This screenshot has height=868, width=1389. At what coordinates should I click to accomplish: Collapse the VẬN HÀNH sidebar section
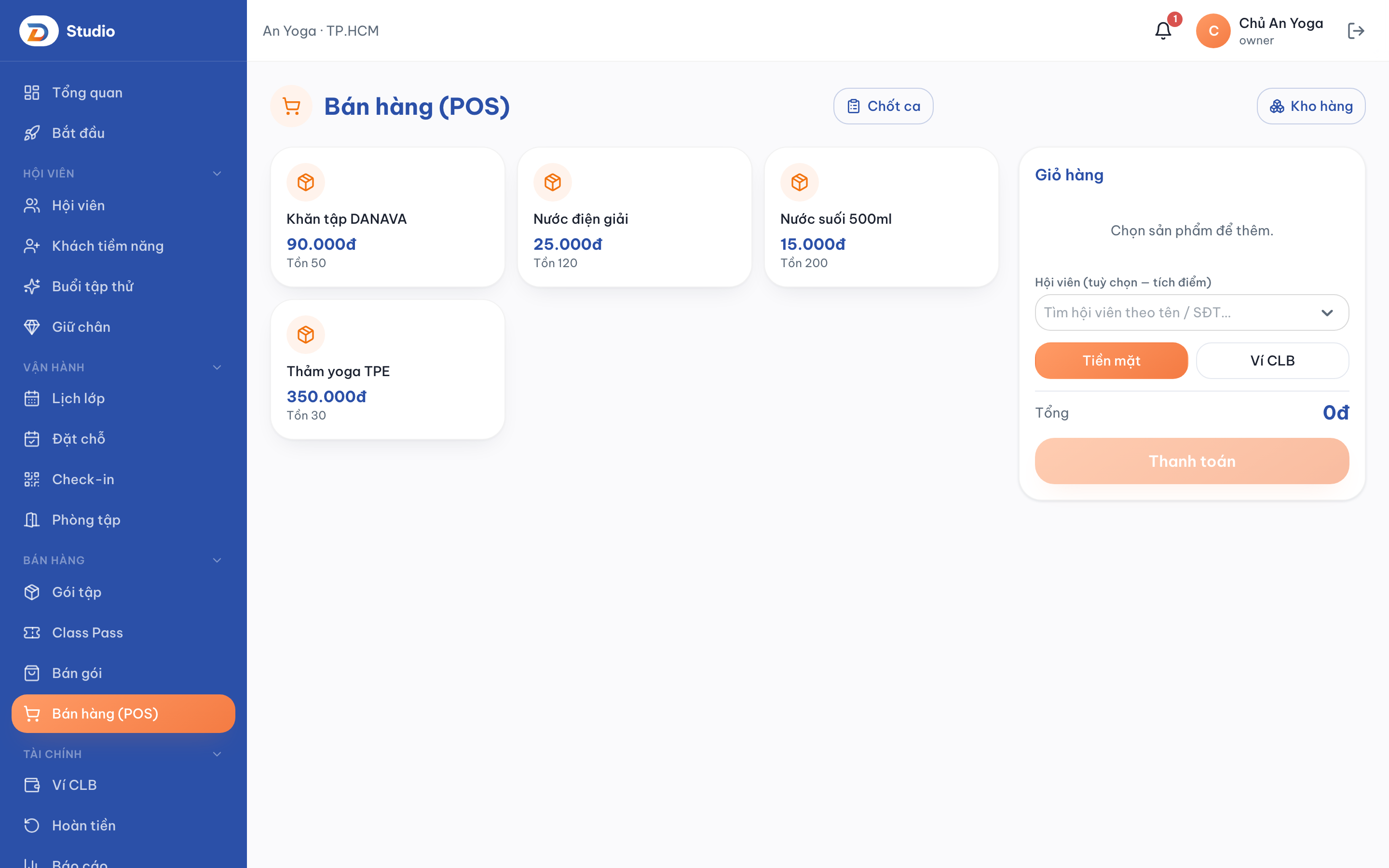[217, 367]
